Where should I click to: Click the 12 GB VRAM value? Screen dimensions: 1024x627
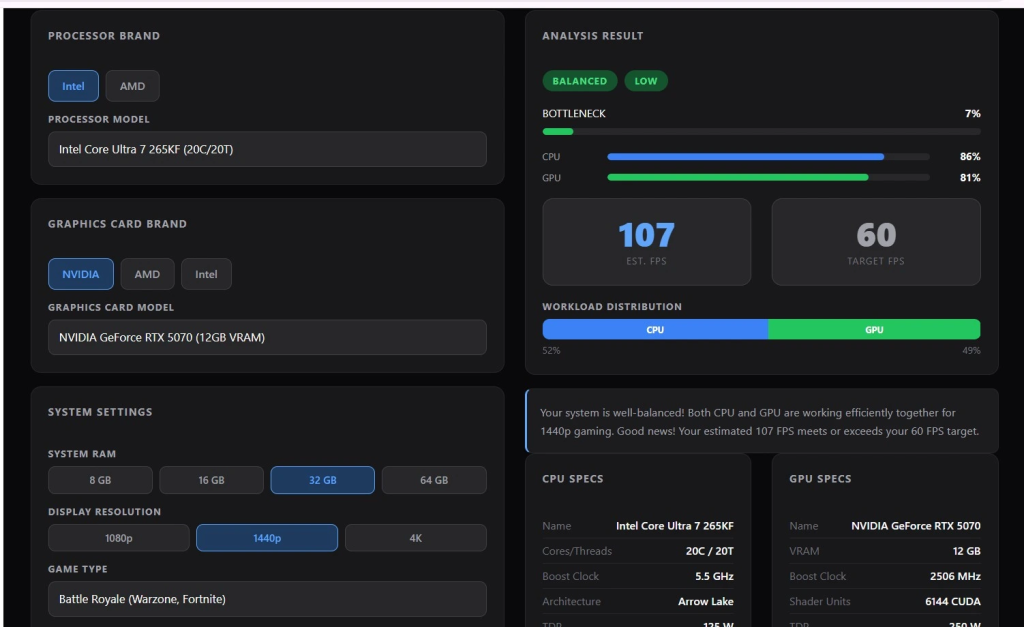(x=967, y=551)
